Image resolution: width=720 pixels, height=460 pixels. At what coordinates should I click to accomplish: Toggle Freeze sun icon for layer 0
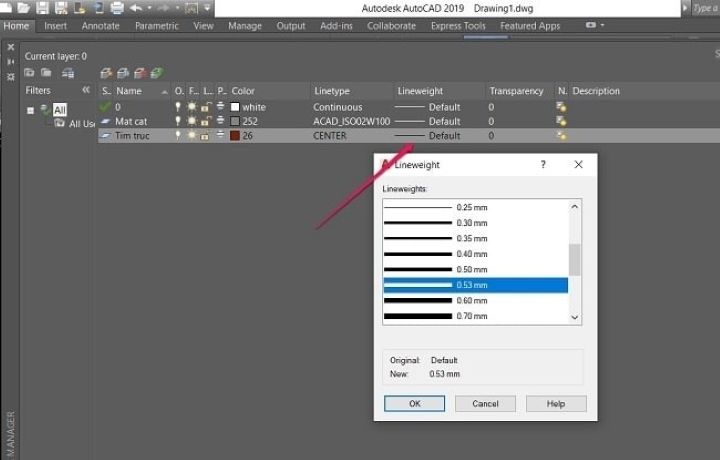191,107
